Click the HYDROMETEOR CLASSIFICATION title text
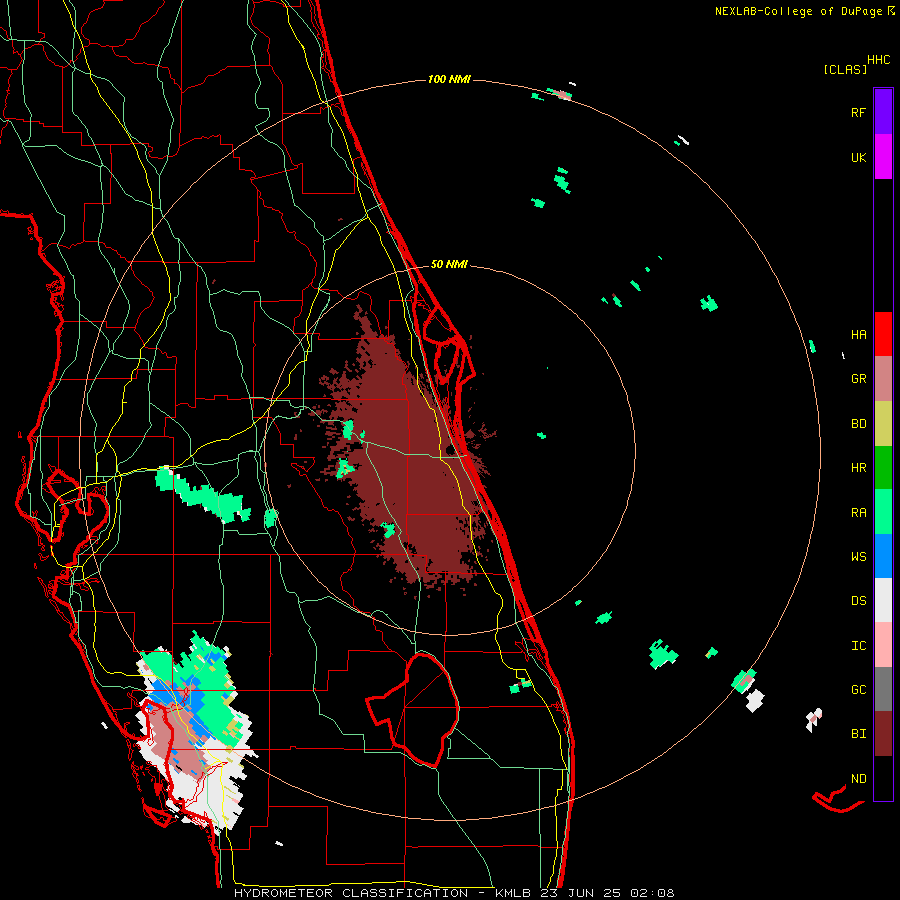This screenshot has height=900, width=900. click(351, 893)
